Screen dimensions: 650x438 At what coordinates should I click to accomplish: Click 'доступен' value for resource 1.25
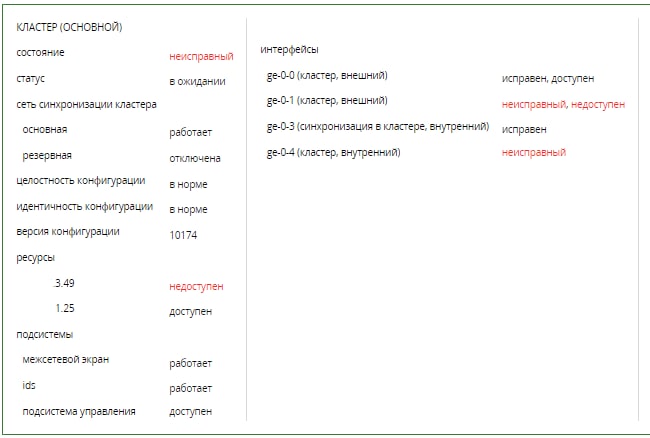pyautogui.click(x=190, y=312)
